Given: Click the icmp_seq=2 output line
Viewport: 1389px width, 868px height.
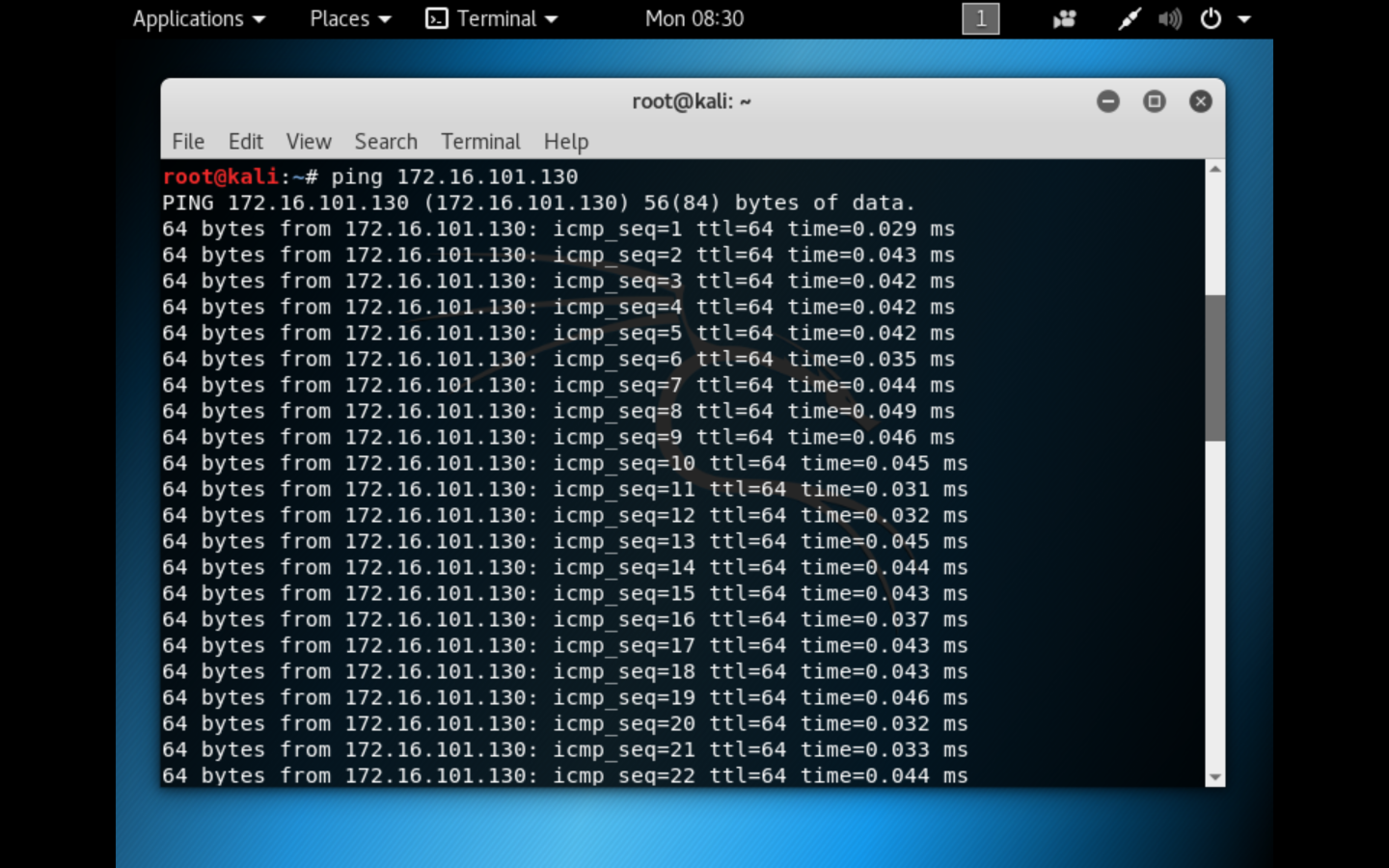Looking at the screenshot, I should (558, 255).
